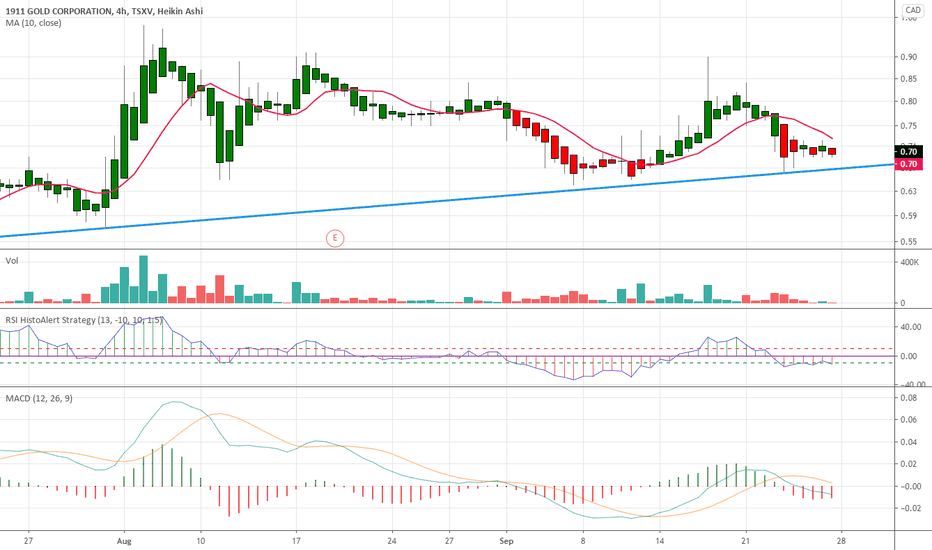The height and width of the screenshot is (550, 932).
Task: Click the 0.85 price axis label
Action: 908,78
